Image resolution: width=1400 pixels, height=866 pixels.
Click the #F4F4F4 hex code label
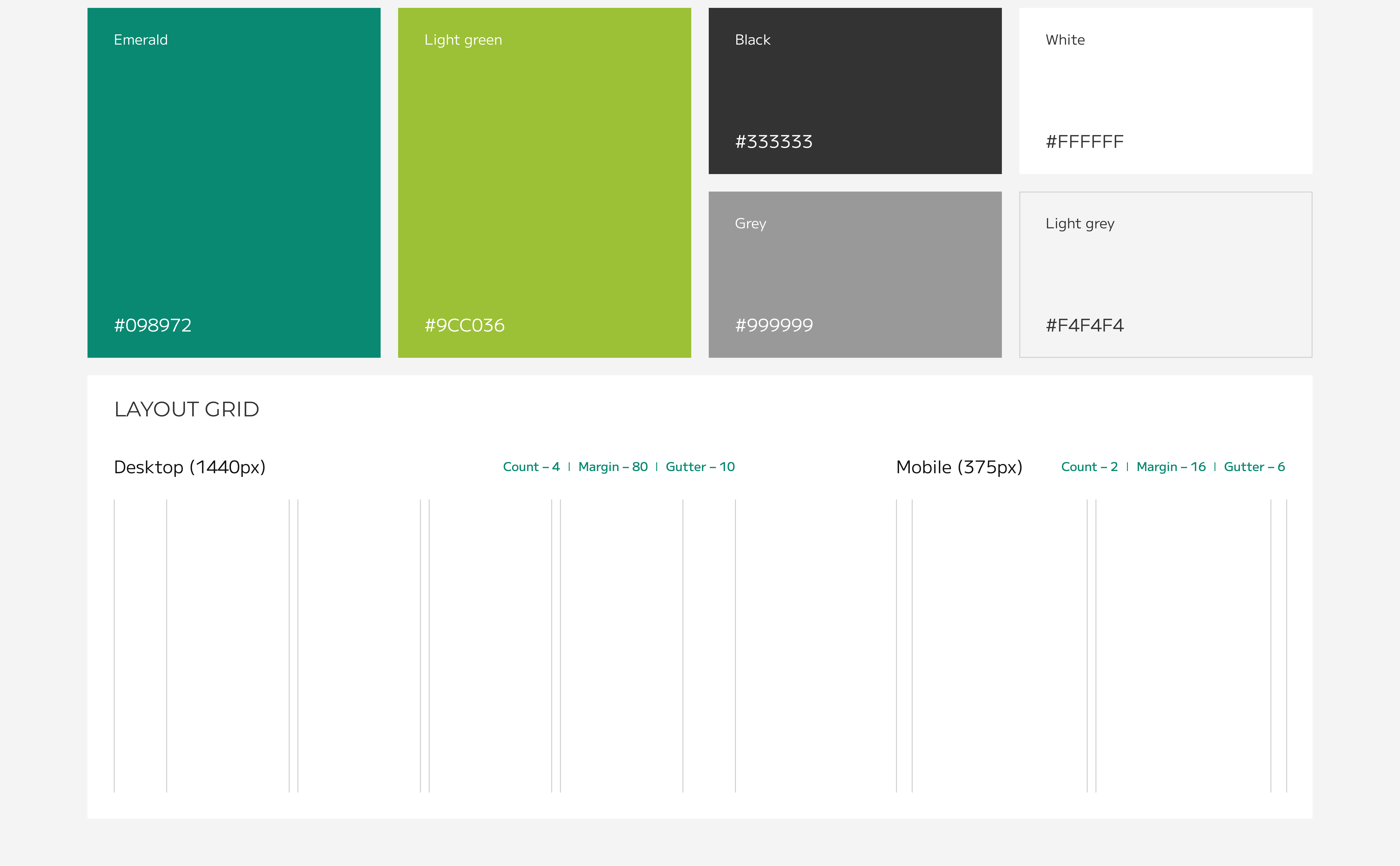[1084, 325]
